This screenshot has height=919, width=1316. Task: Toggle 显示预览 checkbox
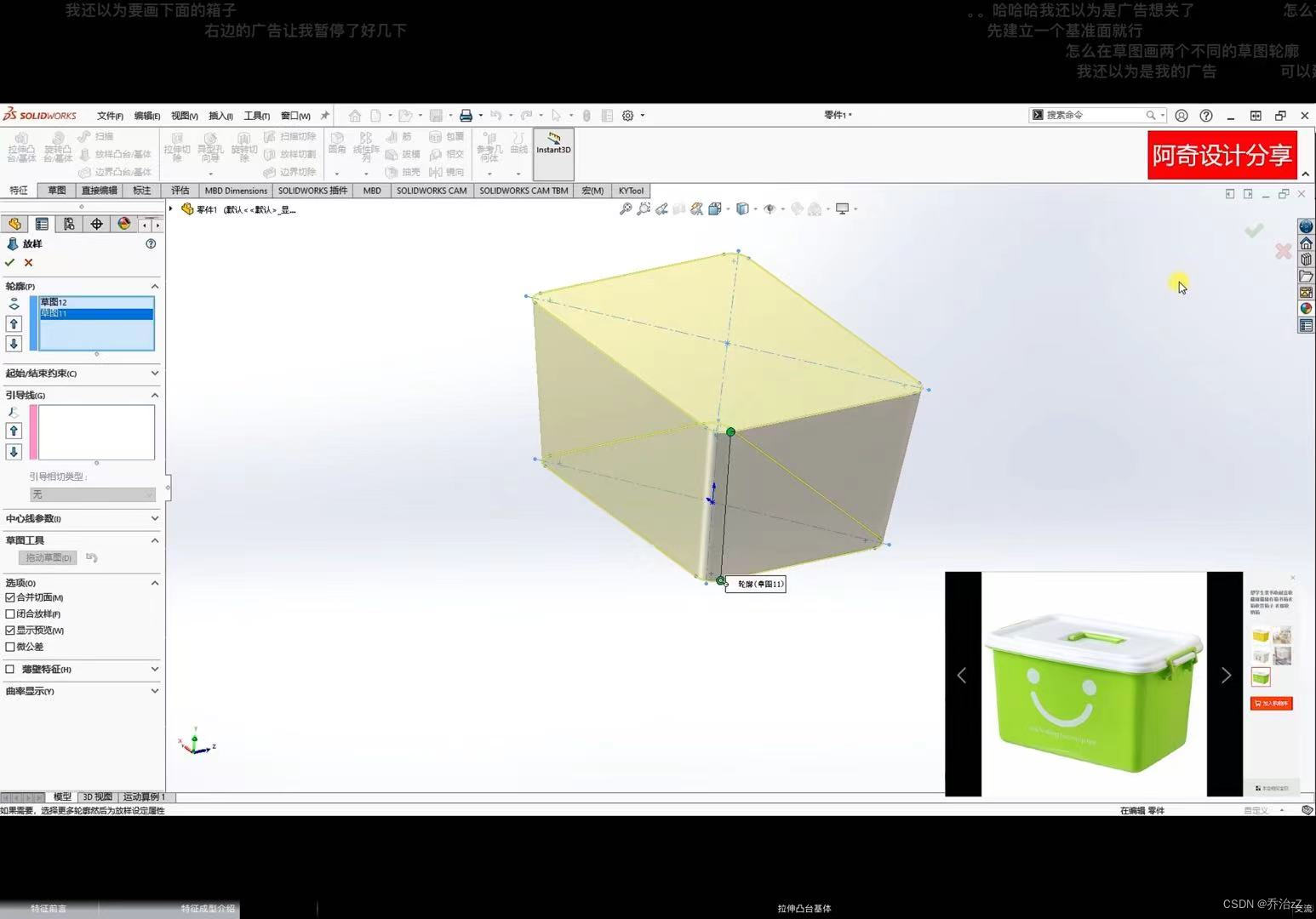10,631
